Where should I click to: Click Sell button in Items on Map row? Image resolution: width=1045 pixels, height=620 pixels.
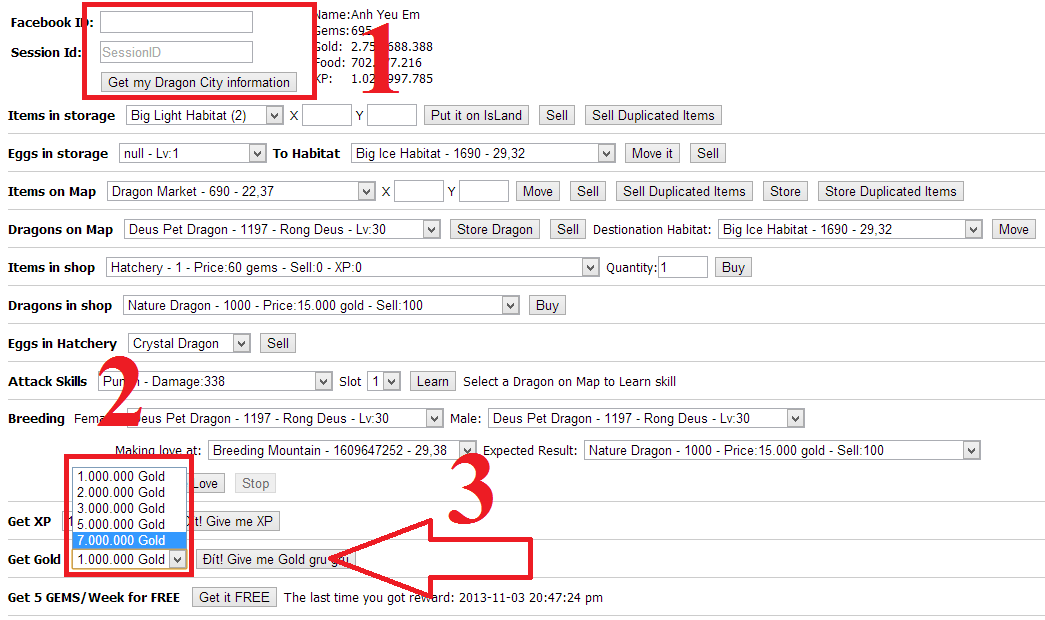point(588,191)
